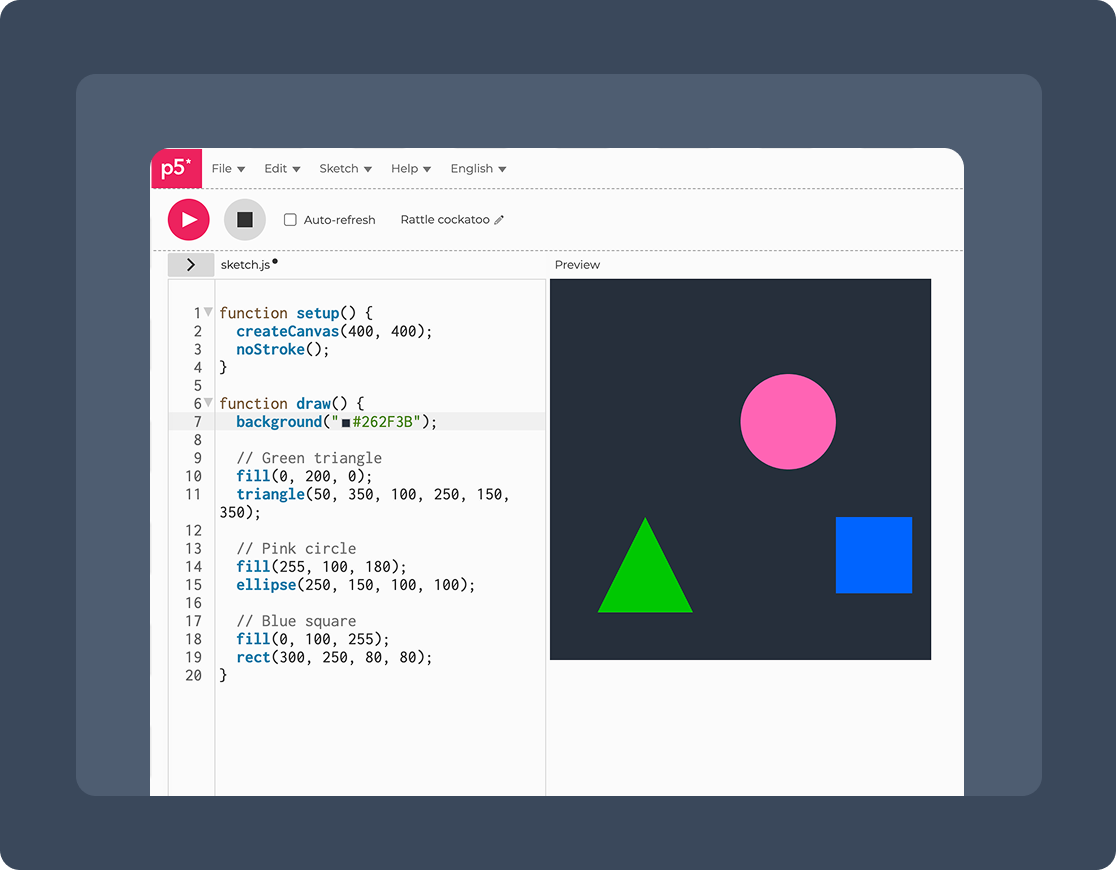The width and height of the screenshot is (1116, 870).
Task: Open the Sketch dropdown menu
Action: click(345, 169)
